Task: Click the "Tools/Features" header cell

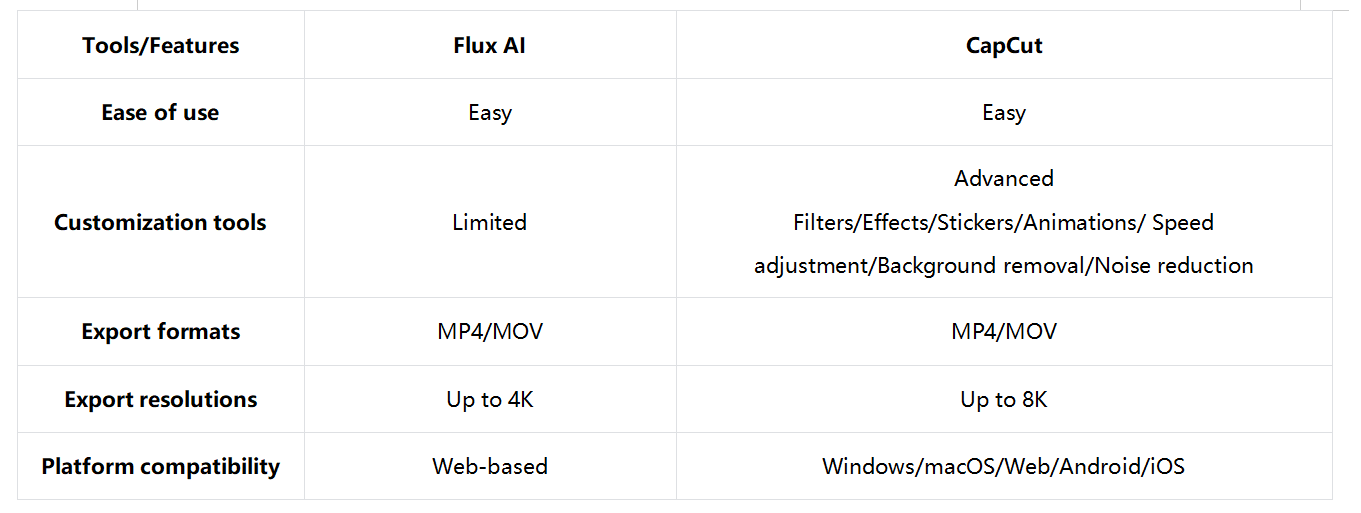Action: (160, 45)
